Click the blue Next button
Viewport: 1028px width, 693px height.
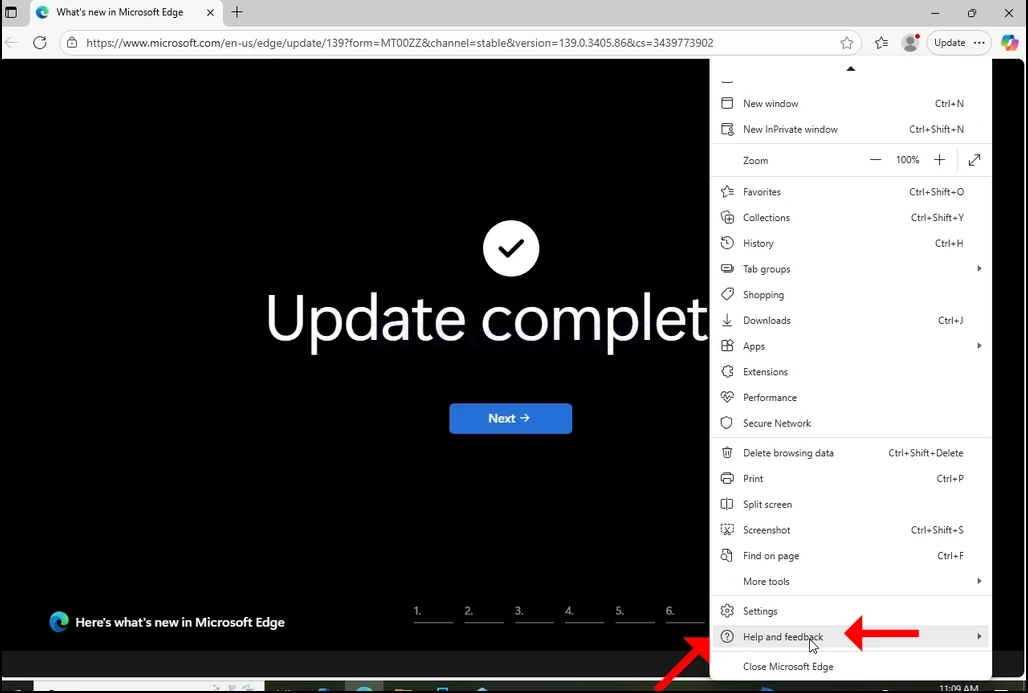click(x=510, y=418)
